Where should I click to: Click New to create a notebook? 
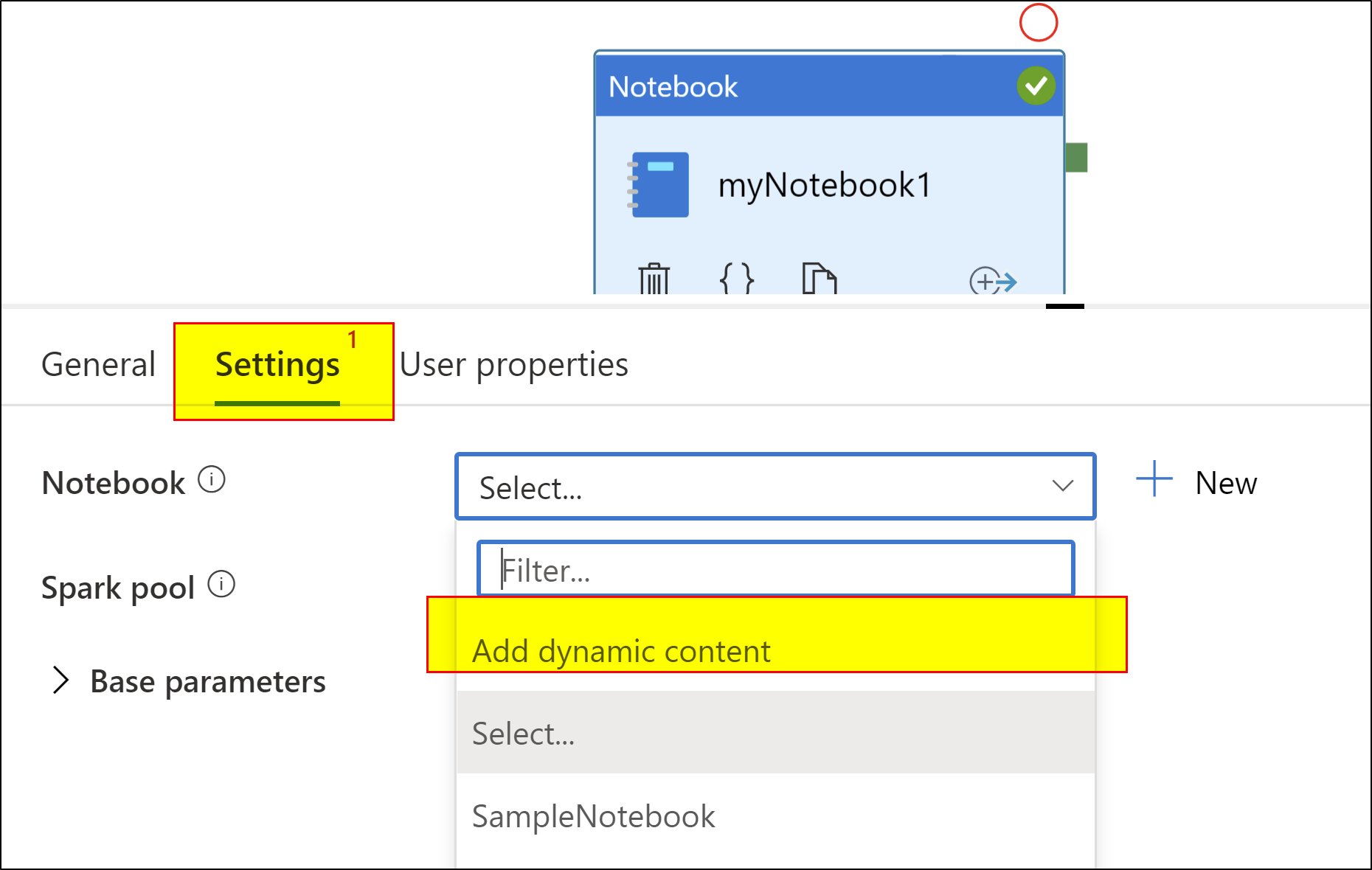(1226, 483)
